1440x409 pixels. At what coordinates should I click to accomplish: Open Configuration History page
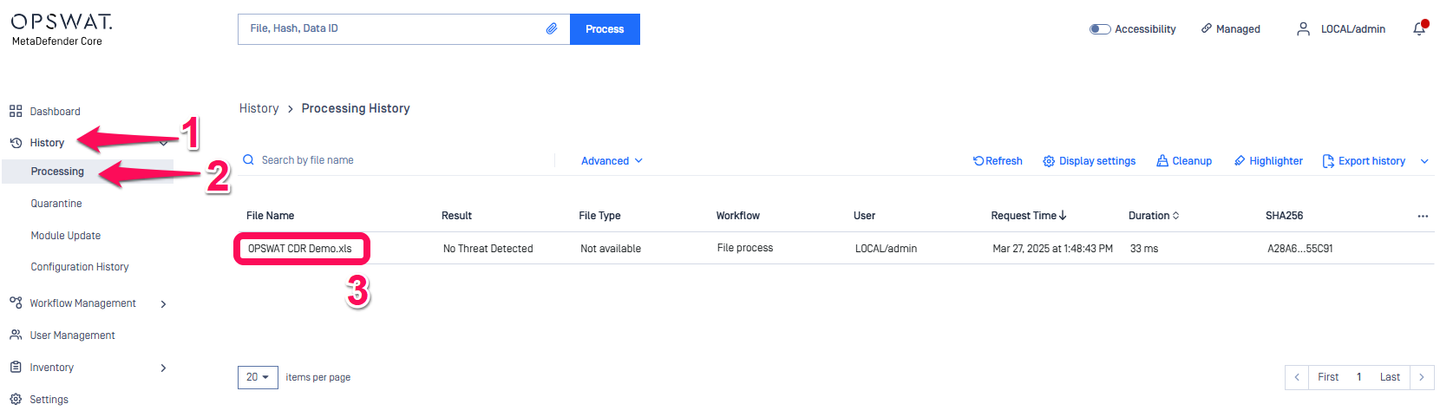click(x=79, y=267)
